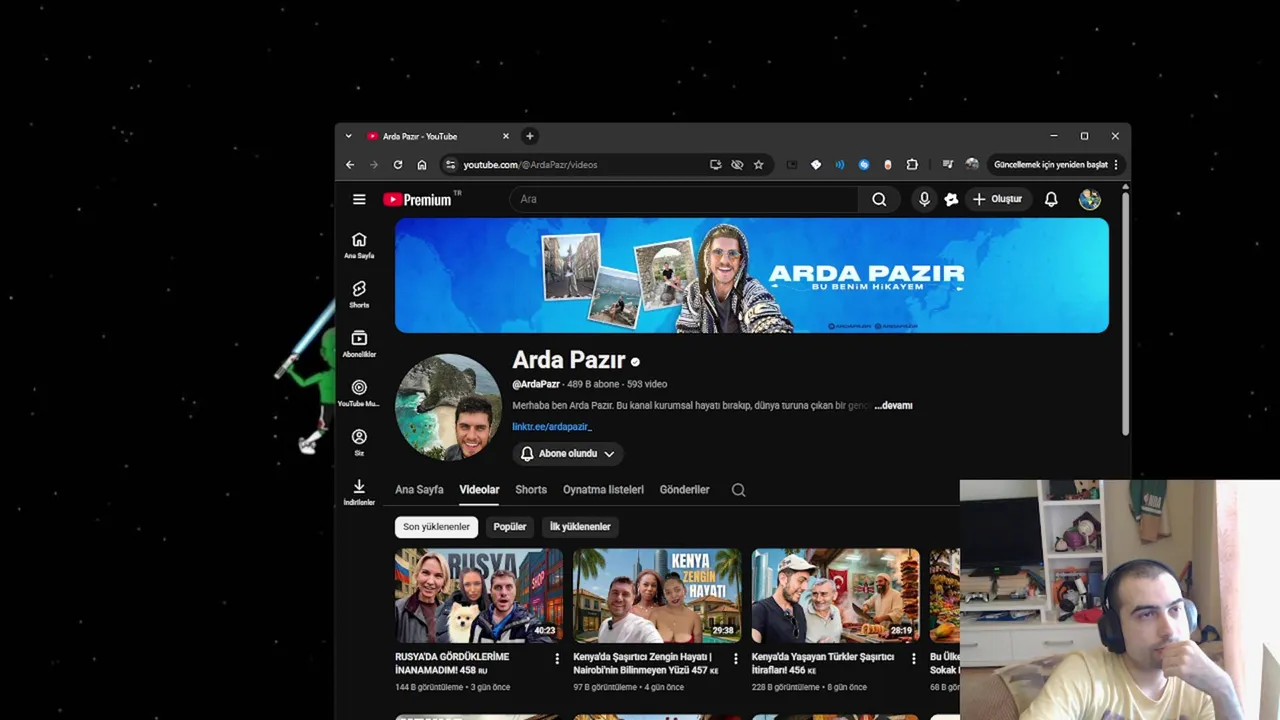Viewport: 1280px width, 720px height.
Task: Go back in browser history
Action: (350, 165)
